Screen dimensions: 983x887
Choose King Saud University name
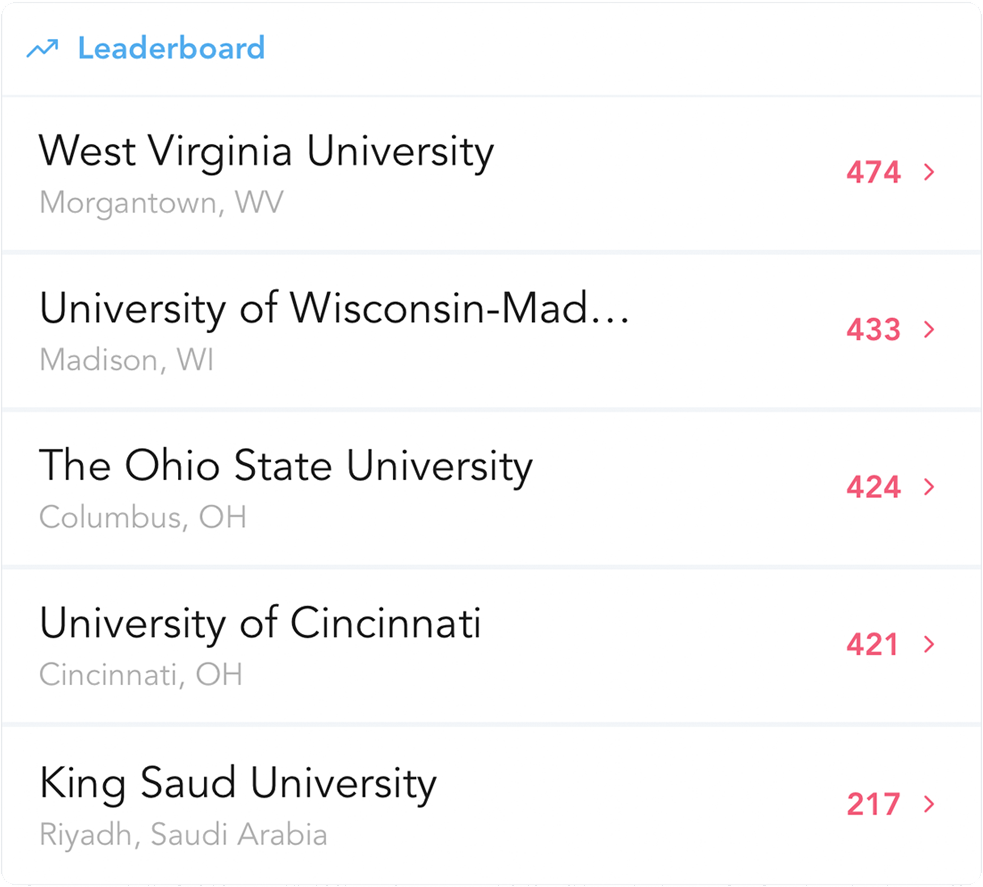(x=238, y=782)
